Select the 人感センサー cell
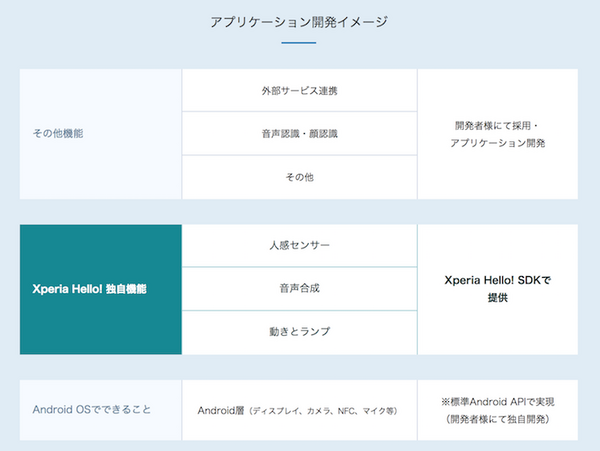 coord(299,245)
